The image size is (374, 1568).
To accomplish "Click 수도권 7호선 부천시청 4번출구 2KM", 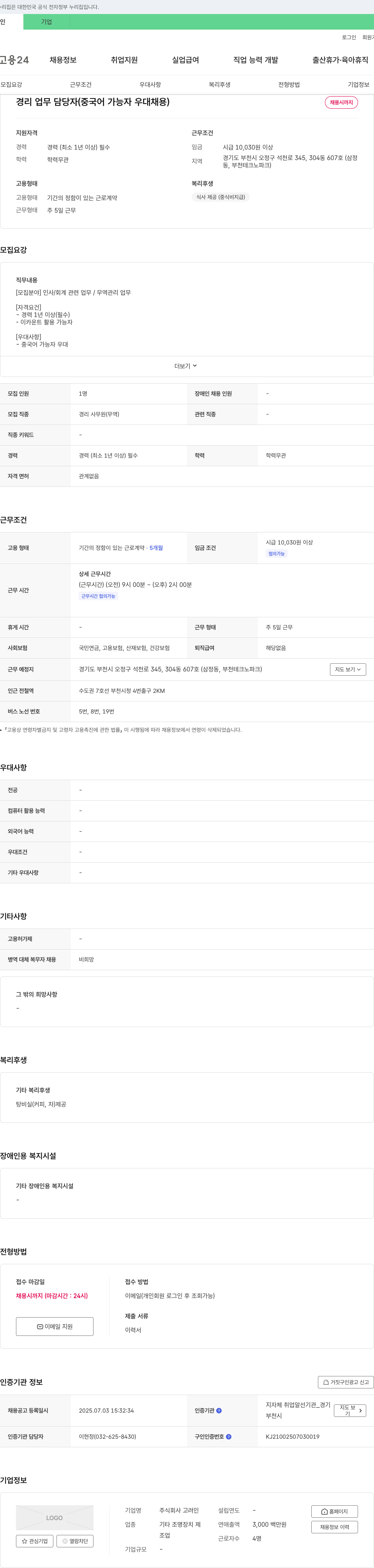I will 122,691.
